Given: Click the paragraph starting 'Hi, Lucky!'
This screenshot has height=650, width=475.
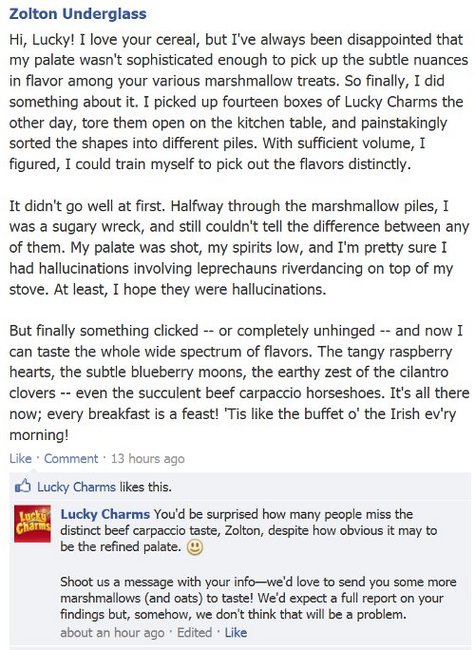Looking at the screenshot, I should (239, 102).
